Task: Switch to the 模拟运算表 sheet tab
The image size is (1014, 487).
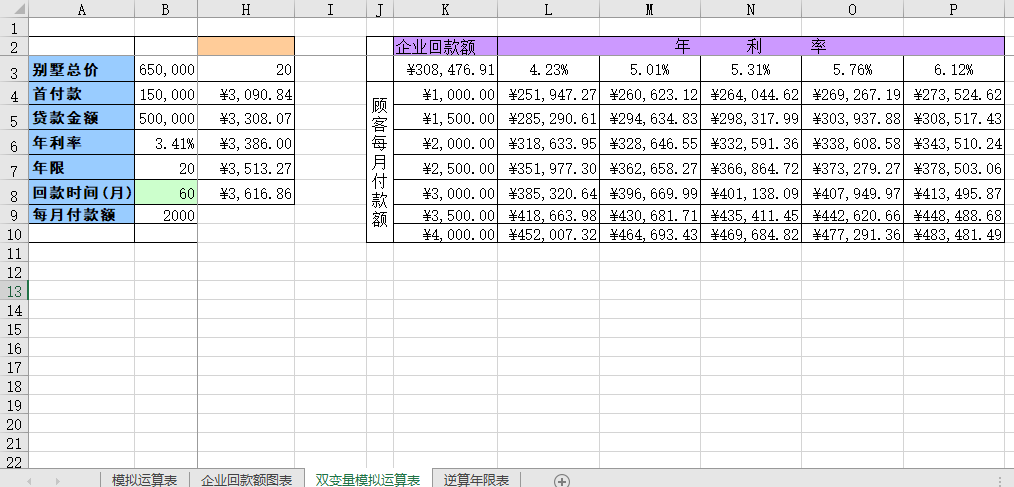Action: 144,481
